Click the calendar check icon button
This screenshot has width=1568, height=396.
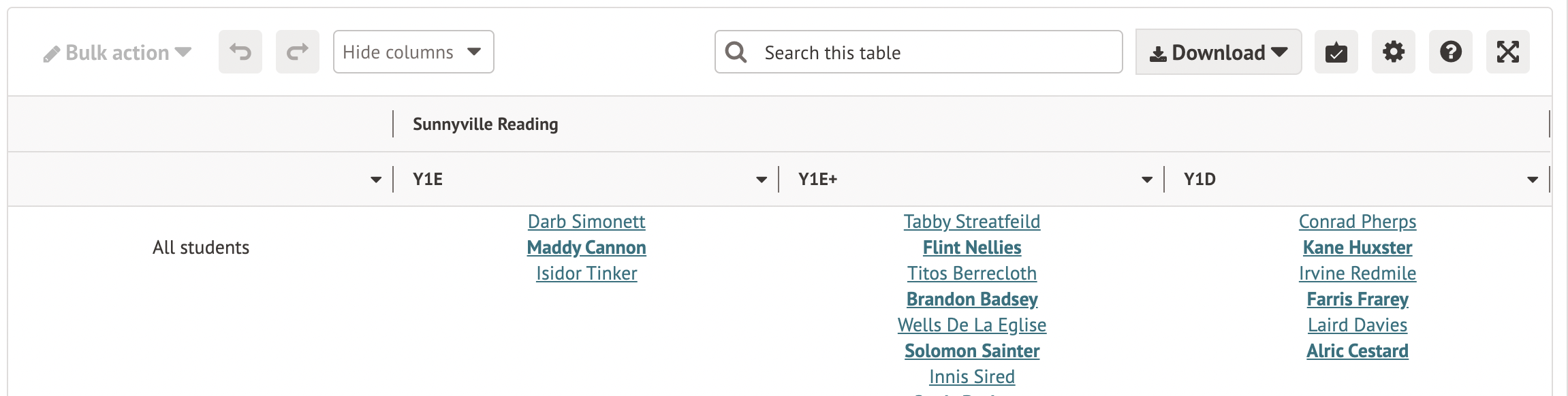(x=1336, y=52)
